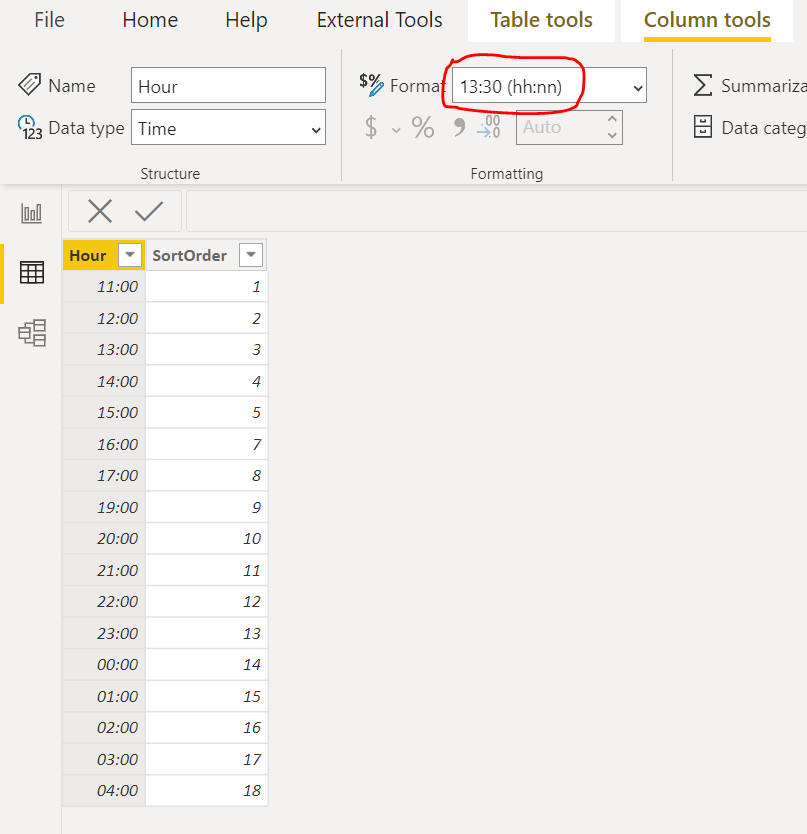The width and height of the screenshot is (807, 834).
Task: Click SortOrder value 7 cell
Action: (206, 444)
